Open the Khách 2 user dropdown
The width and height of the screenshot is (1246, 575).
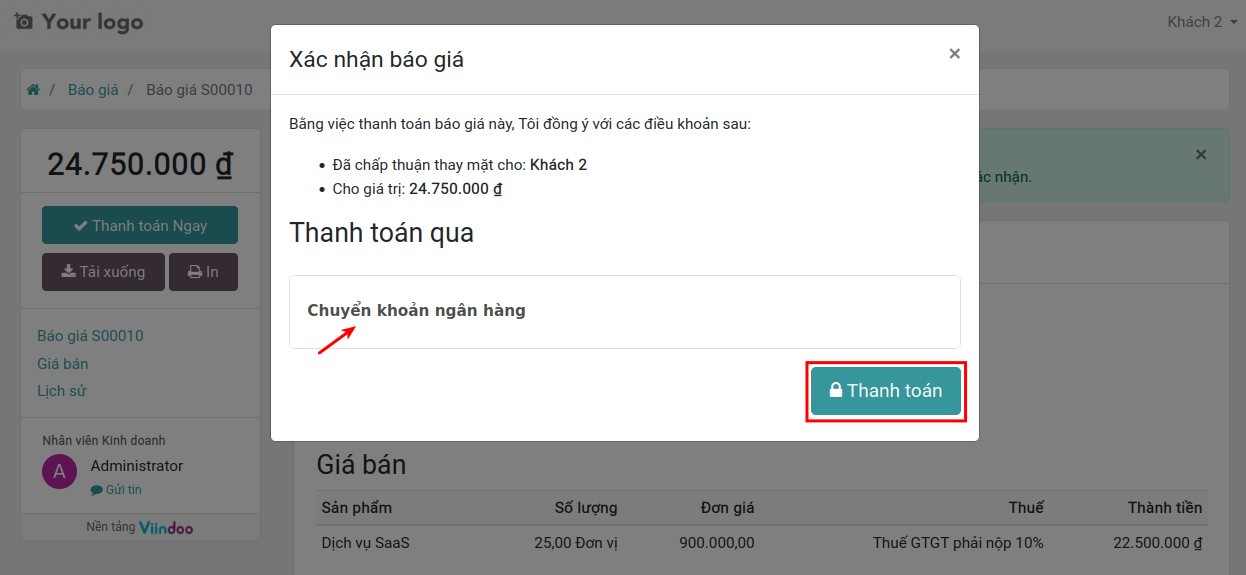pos(1201,22)
